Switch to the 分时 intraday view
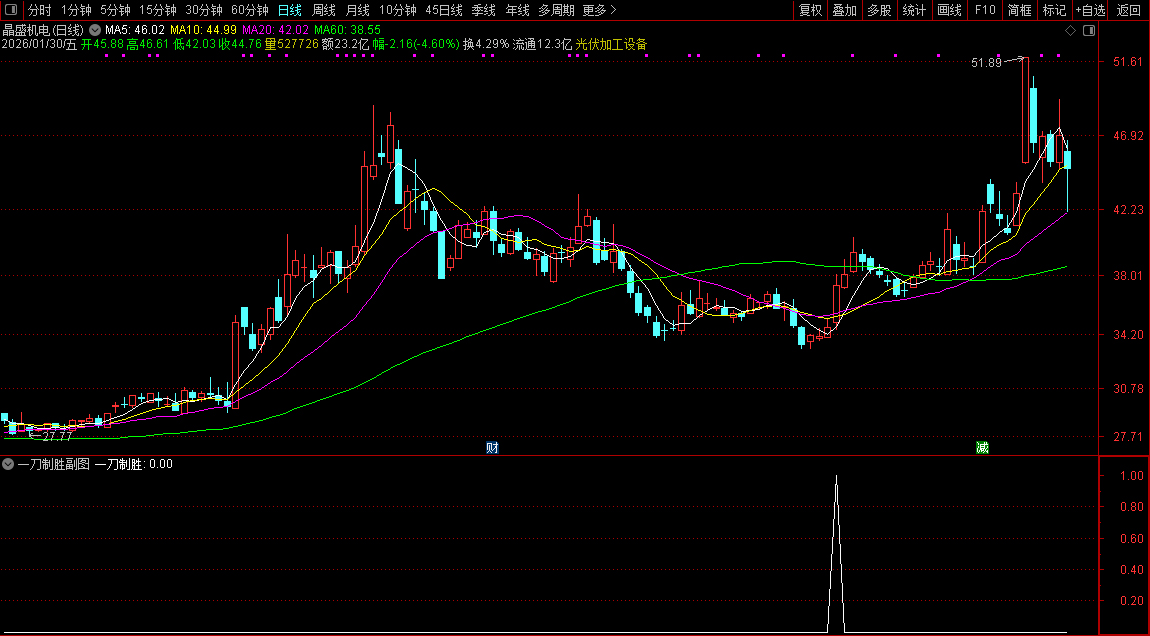Image resolution: width=1150 pixels, height=636 pixels. click(40, 10)
